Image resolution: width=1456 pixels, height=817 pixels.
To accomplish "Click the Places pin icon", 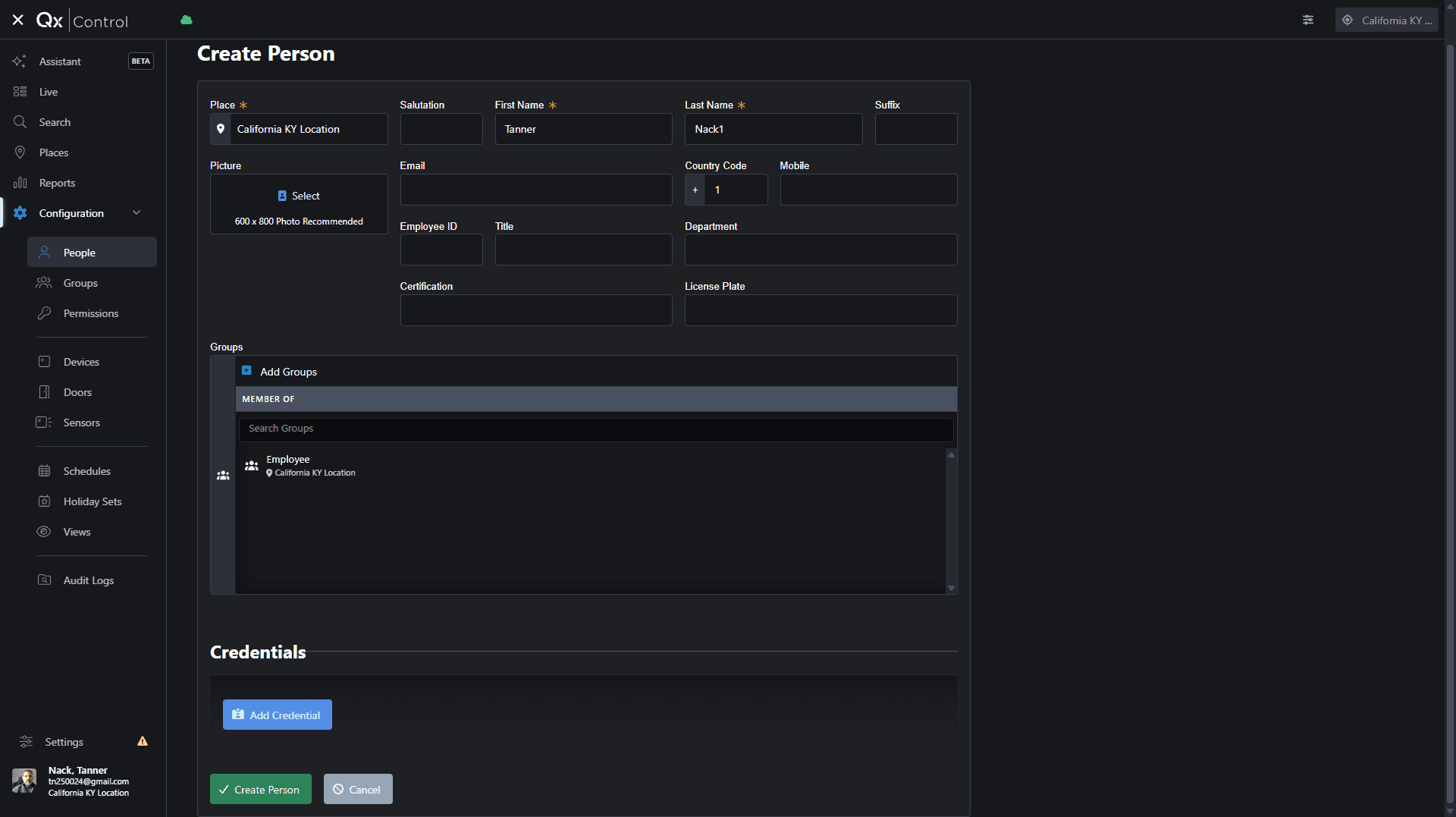I will pos(20,152).
